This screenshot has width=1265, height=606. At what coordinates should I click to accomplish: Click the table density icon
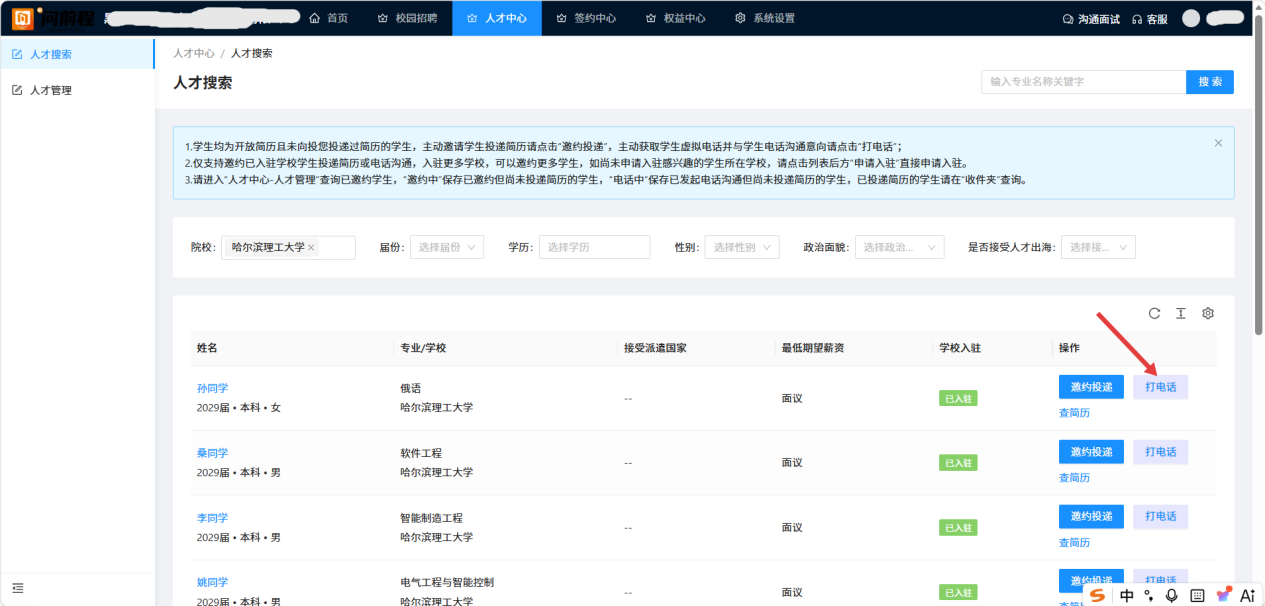[x=1181, y=313]
